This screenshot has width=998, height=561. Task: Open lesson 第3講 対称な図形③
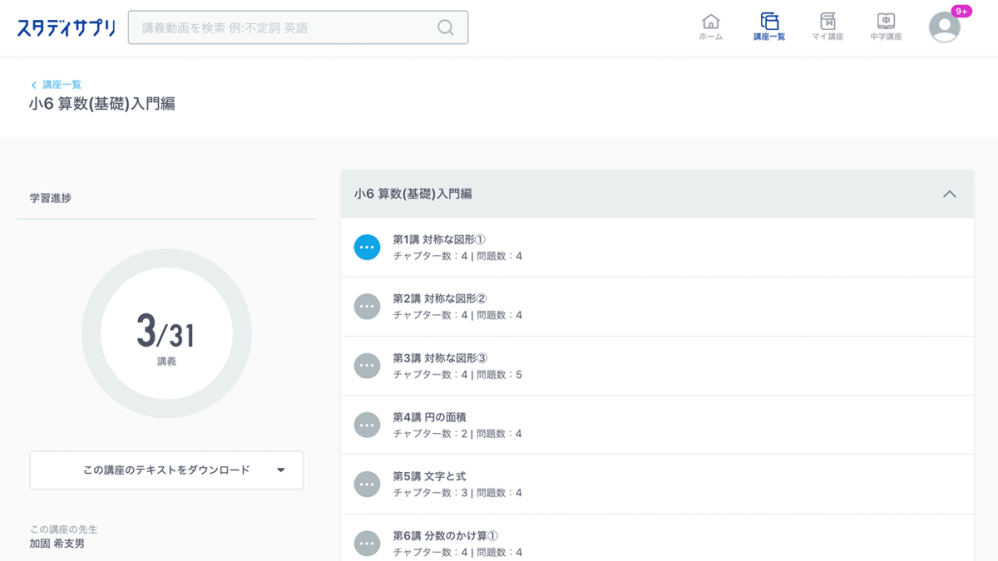(x=440, y=358)
